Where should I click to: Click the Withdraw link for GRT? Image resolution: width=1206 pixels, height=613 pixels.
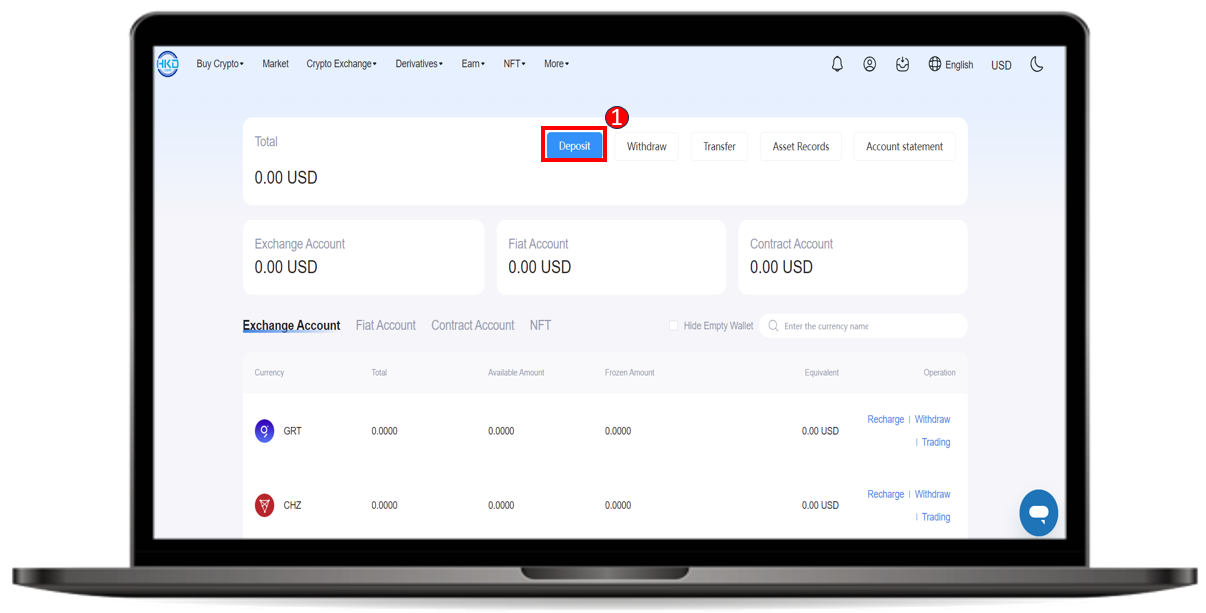click(x=932, y=420)
